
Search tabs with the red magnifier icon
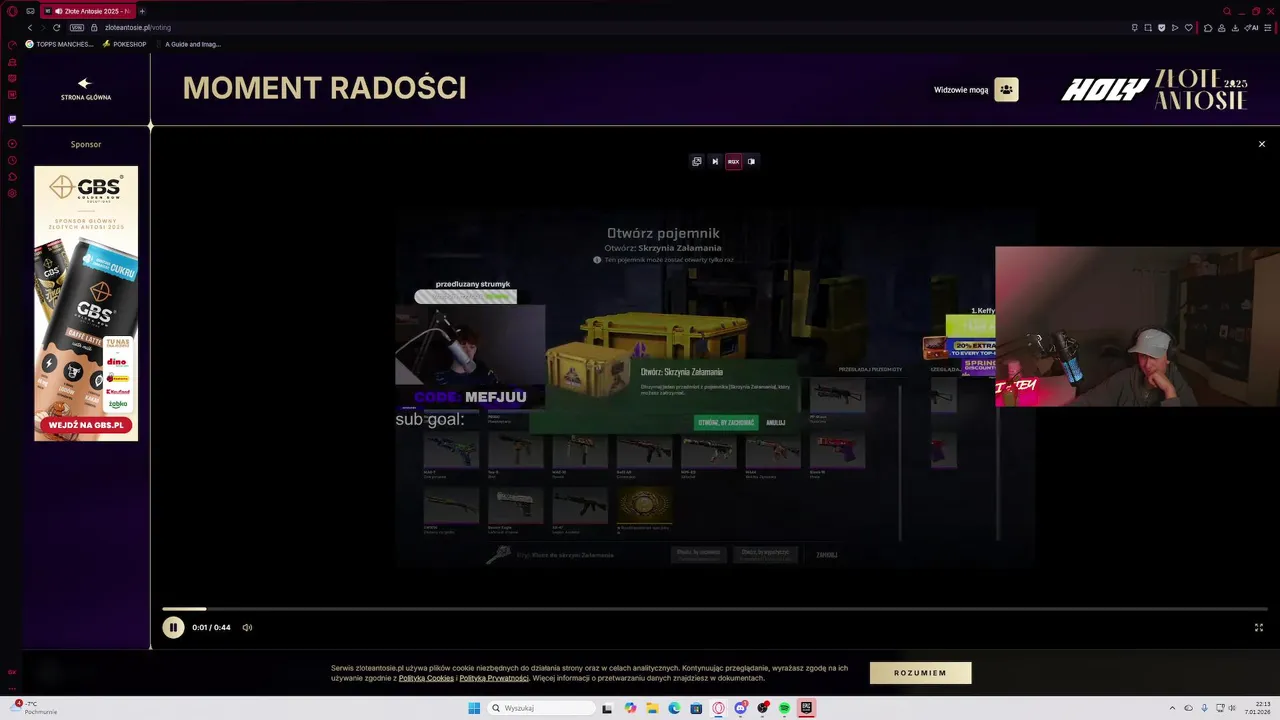1227,11
